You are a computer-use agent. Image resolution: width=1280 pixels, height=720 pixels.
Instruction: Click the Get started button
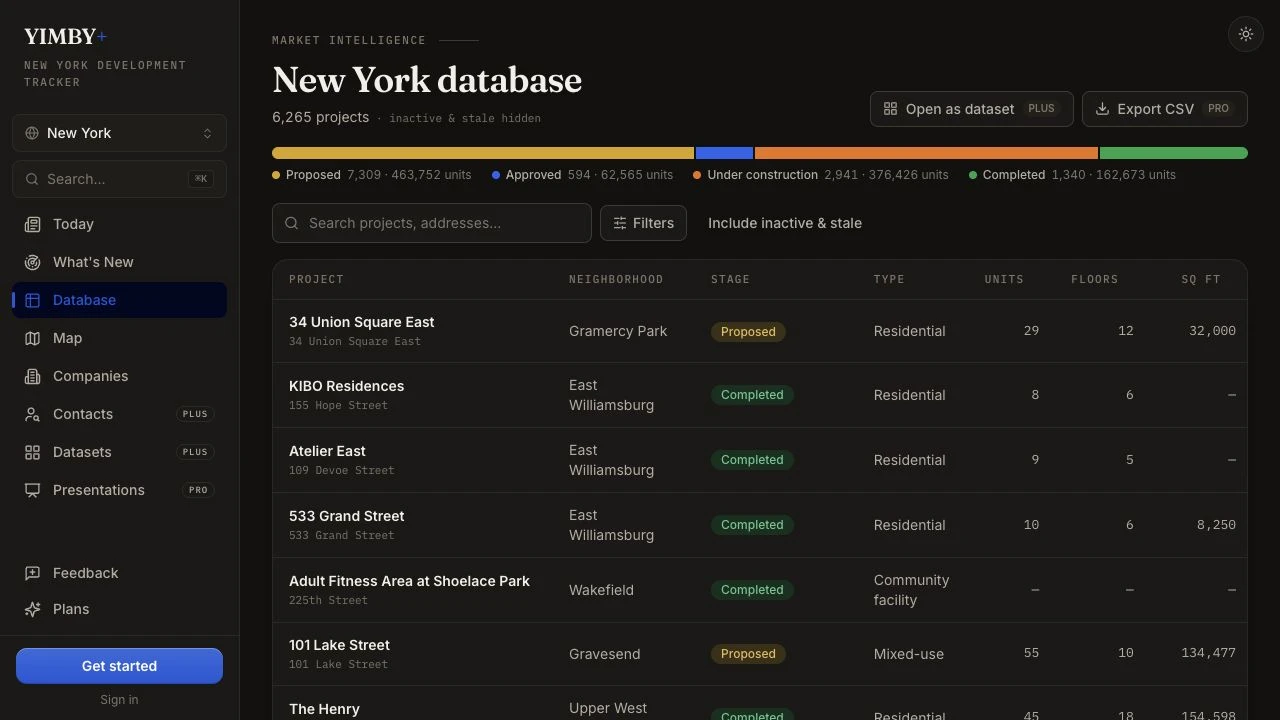119,666
